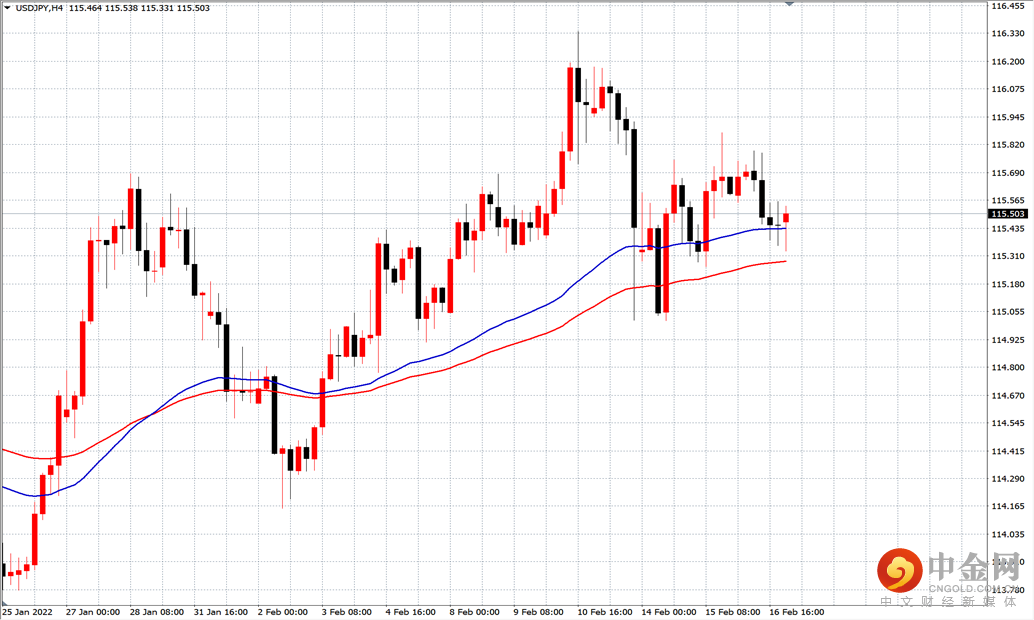Click the 27 Jan 00:00 time label
The image size is (1034, 620).
coord(93,612)
